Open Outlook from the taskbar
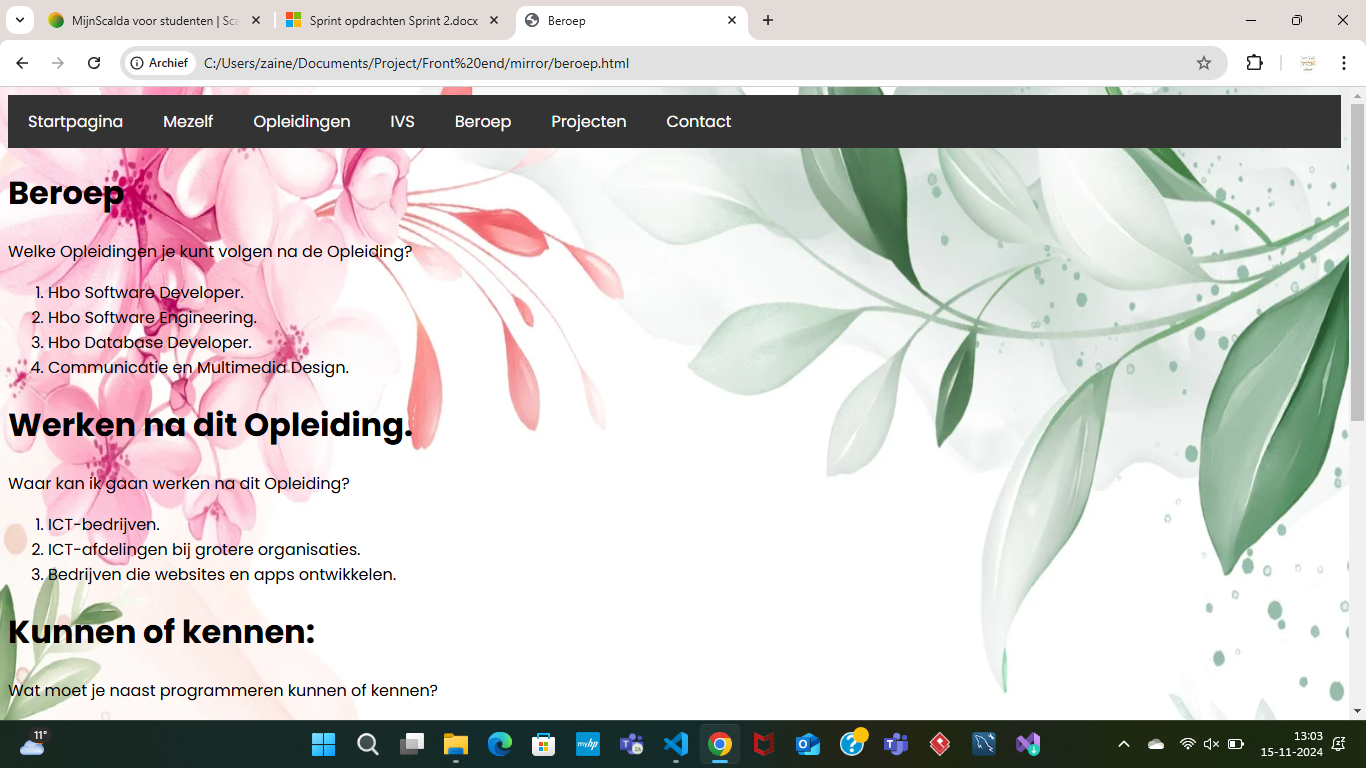This screenshot has width=1366, height=768. coord(808,744)
